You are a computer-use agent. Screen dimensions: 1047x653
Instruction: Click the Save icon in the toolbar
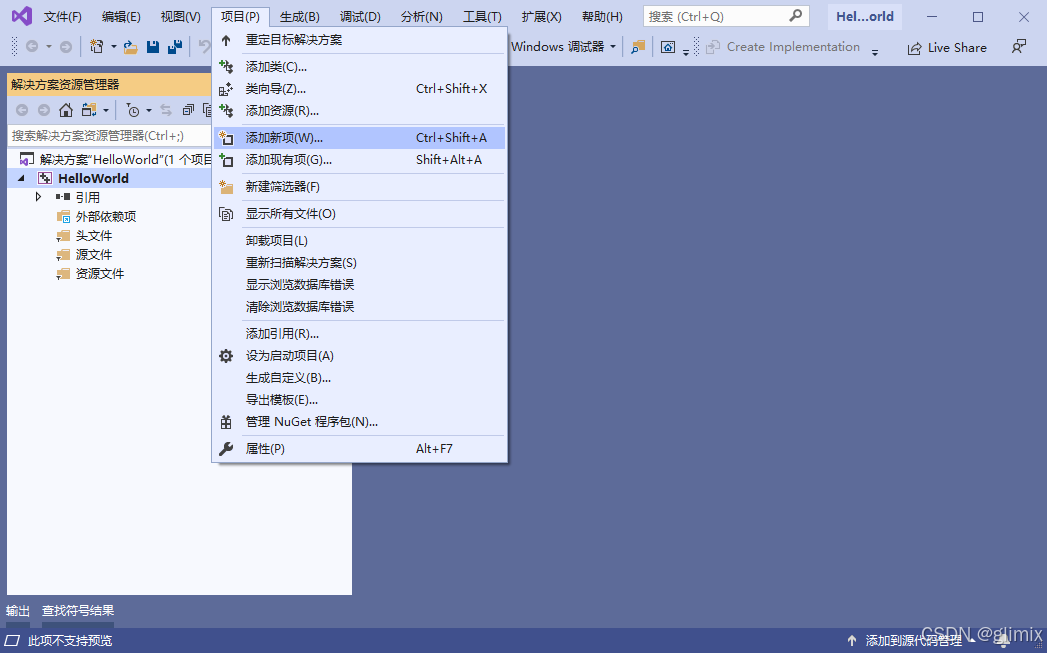point(153,46)
